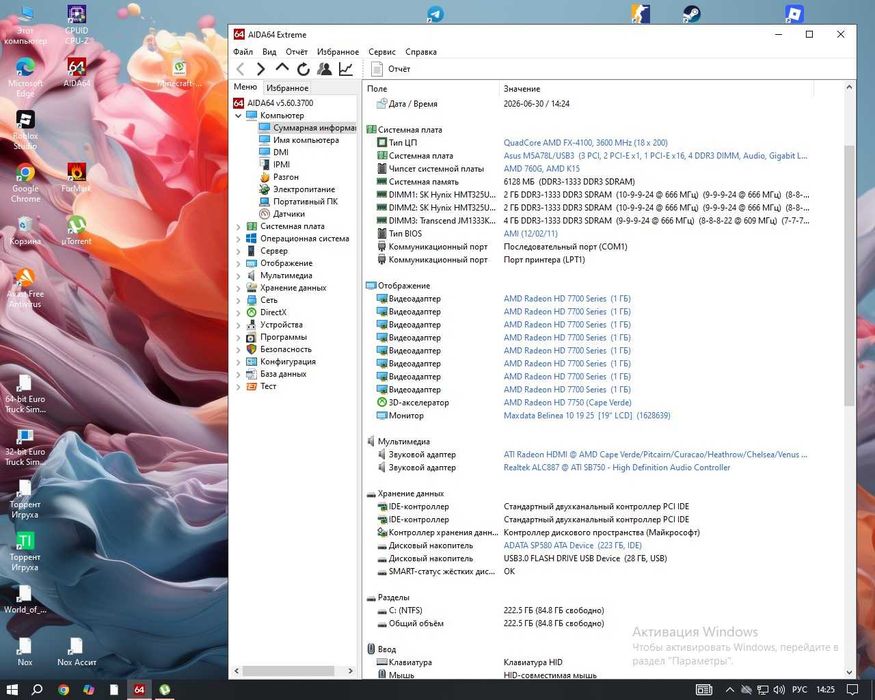Image resolution: width=875 pixels, height=700 pixels.
Task: Open the Справка menu
Action: point(421,52)
